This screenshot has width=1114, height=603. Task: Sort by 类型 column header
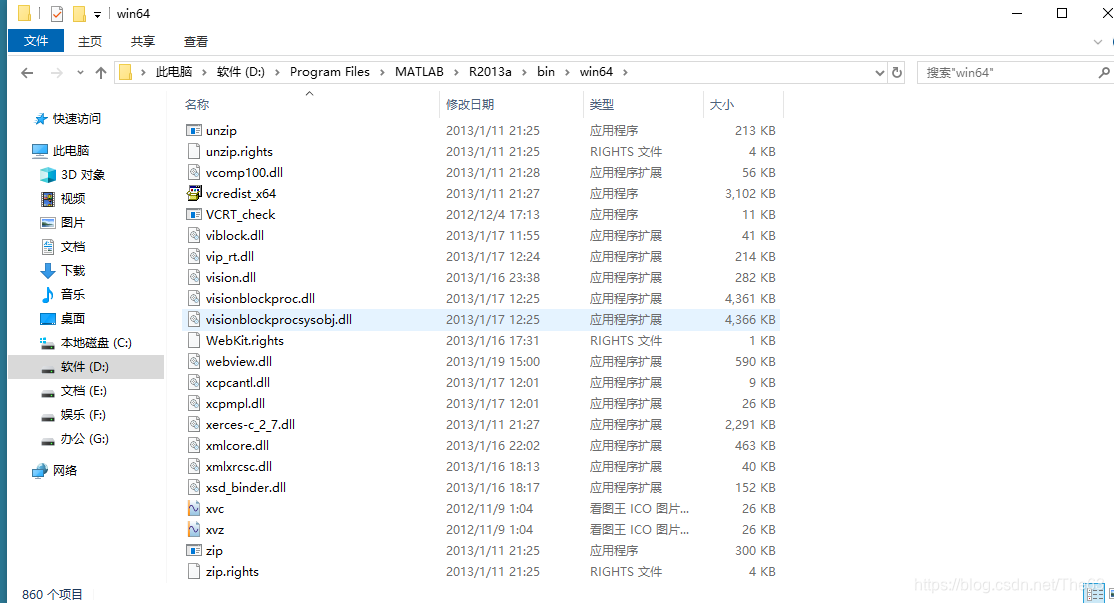(x=602, y=104)
